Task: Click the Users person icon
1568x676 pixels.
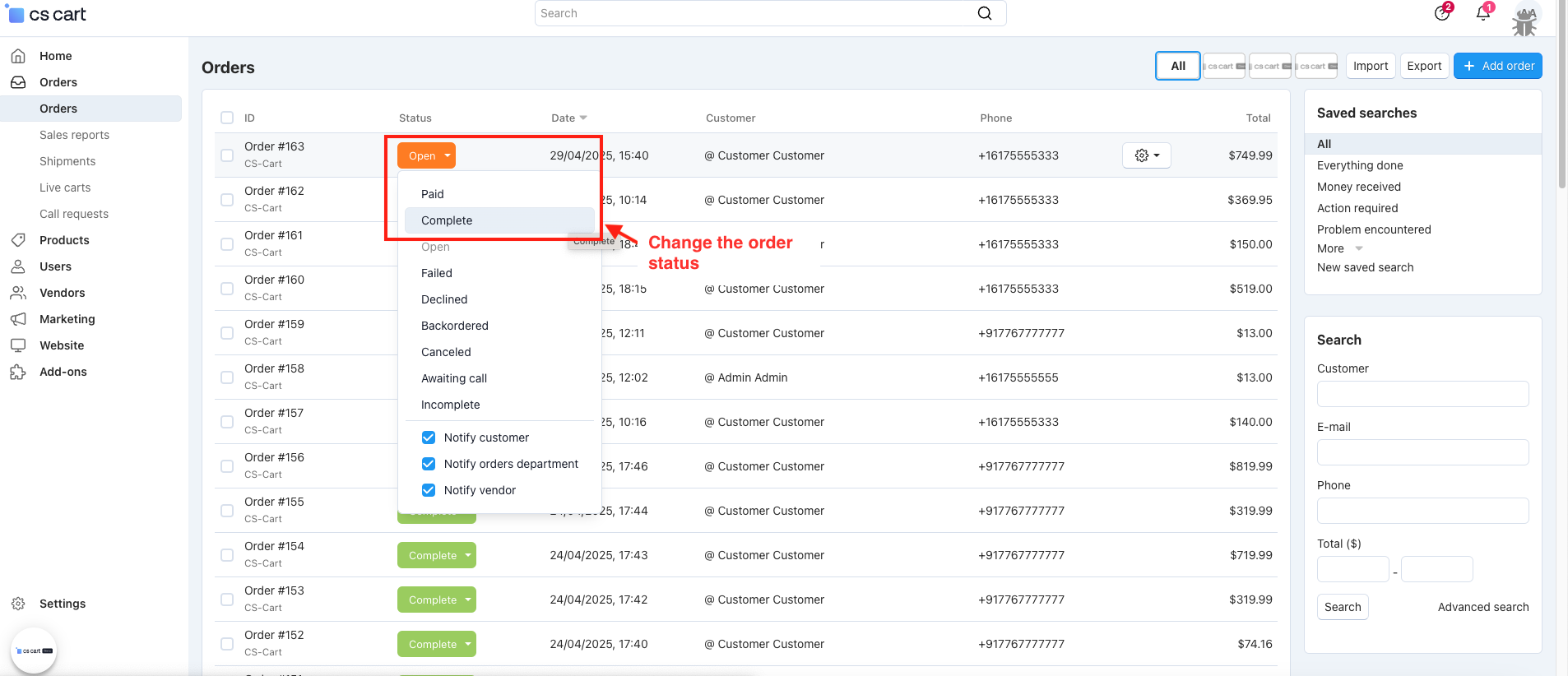Action: tap(18, 266)
